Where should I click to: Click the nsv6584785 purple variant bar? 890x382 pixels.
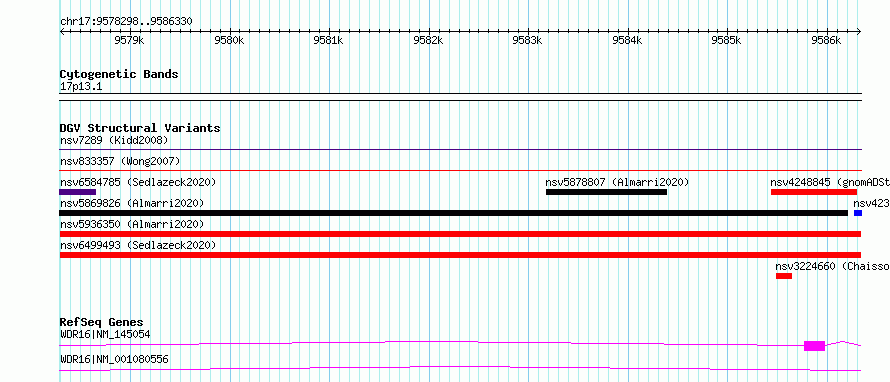pos(78,192)
